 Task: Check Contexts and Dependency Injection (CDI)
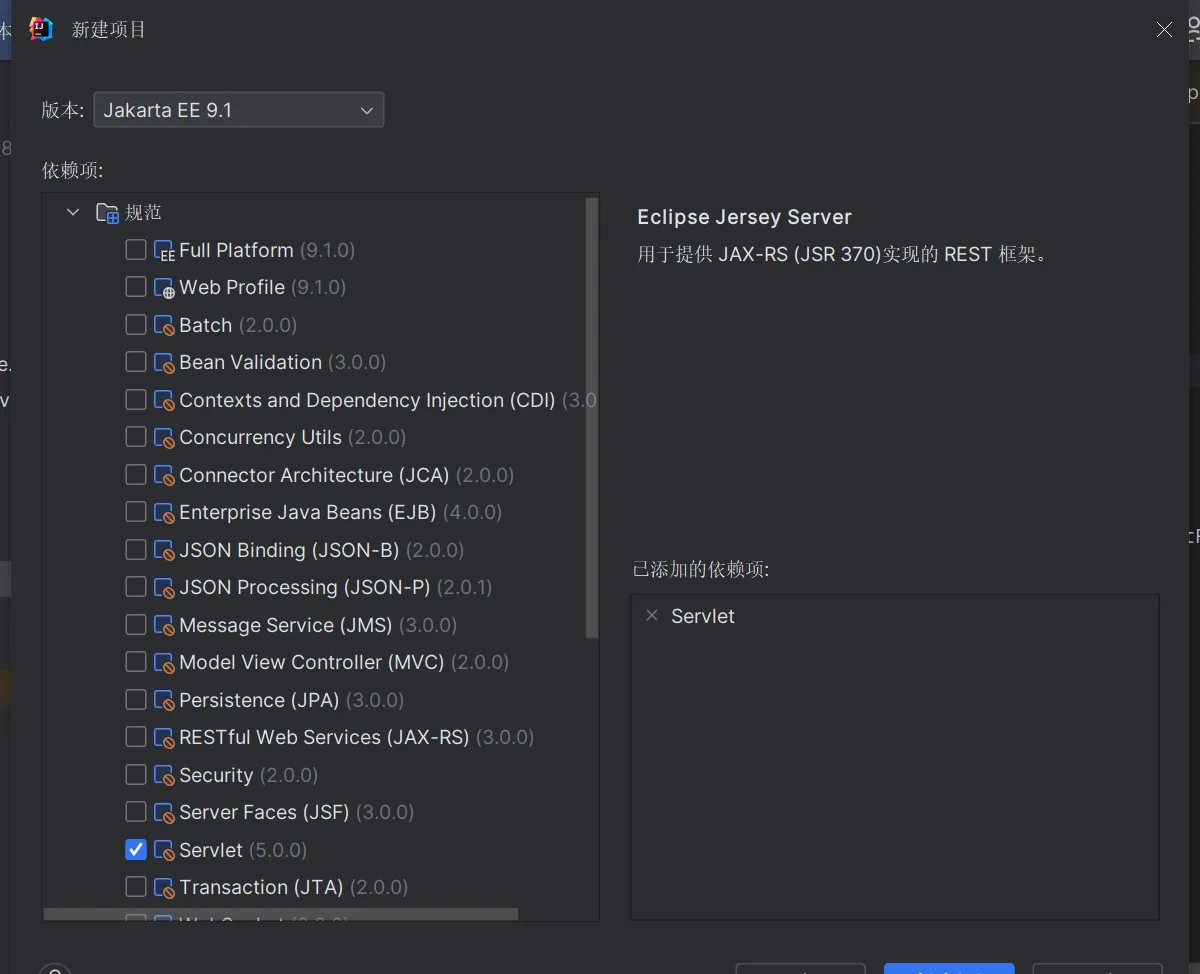(136, 399)
